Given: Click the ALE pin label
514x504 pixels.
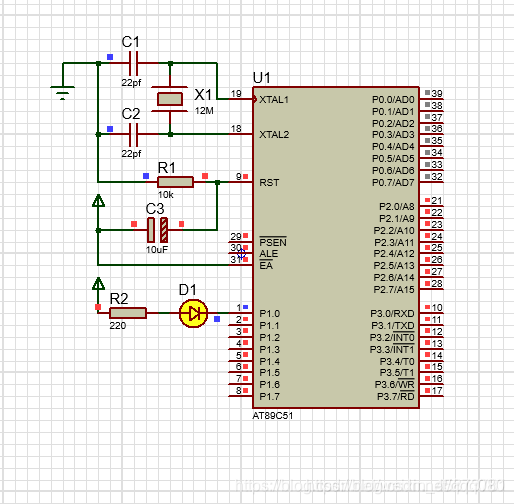Looking at the screenshot, I should 269,254.
